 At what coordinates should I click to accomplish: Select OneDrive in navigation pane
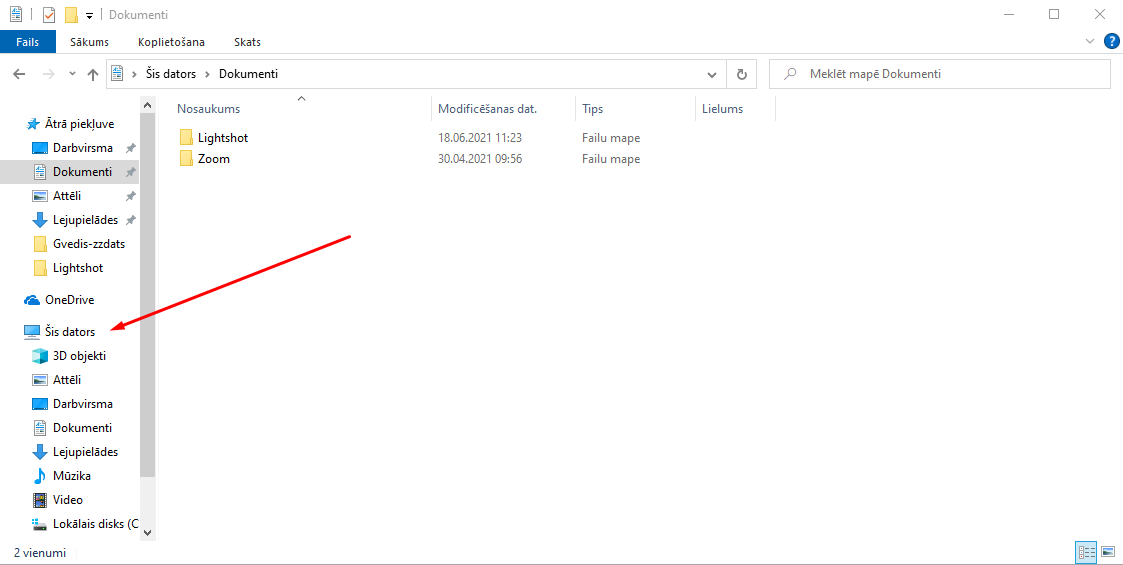point(69,300)
